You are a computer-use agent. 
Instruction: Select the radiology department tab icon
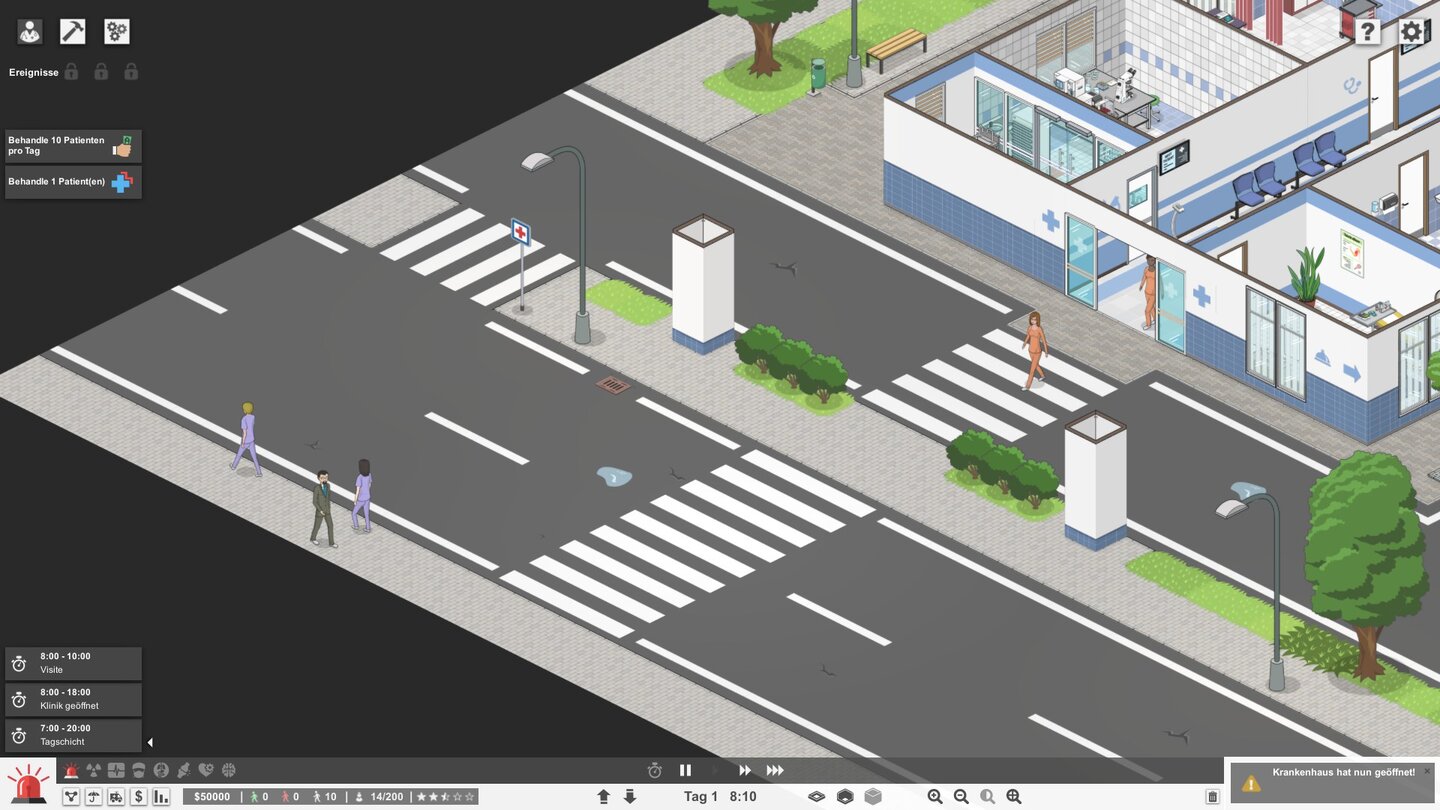tap(94, 770)
